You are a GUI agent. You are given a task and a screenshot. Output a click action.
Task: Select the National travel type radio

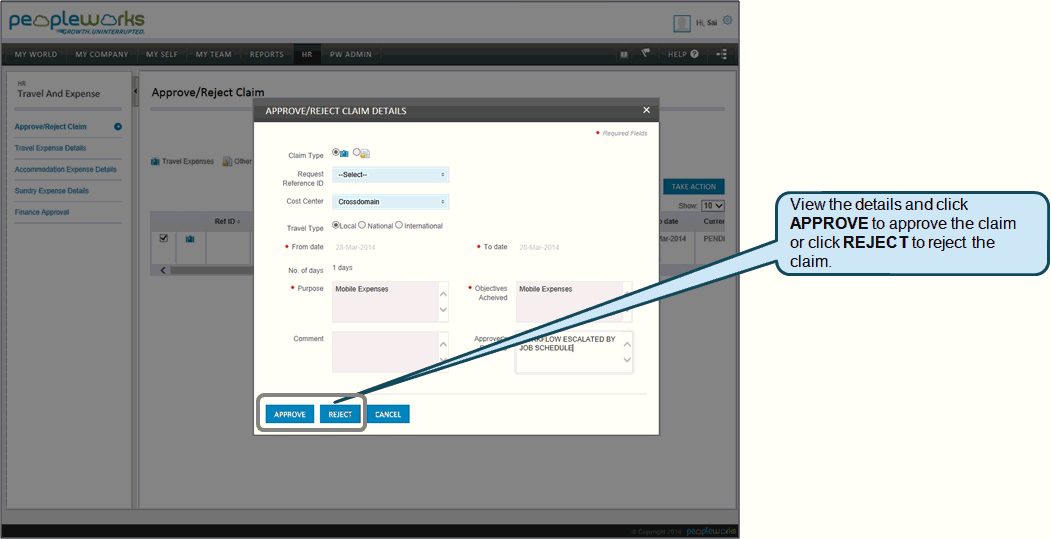pos(362,225)
